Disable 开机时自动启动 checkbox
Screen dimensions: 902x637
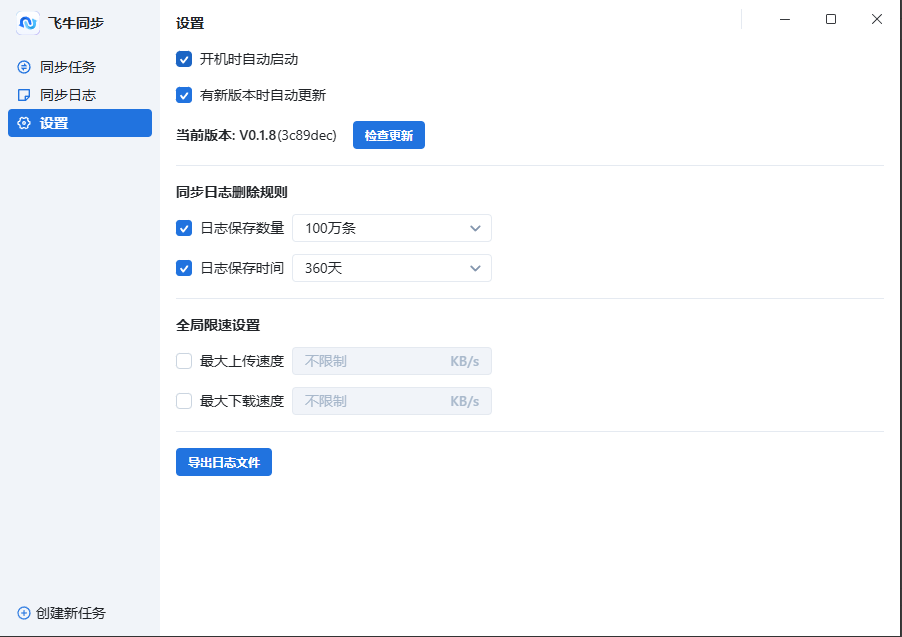point(184,59)
